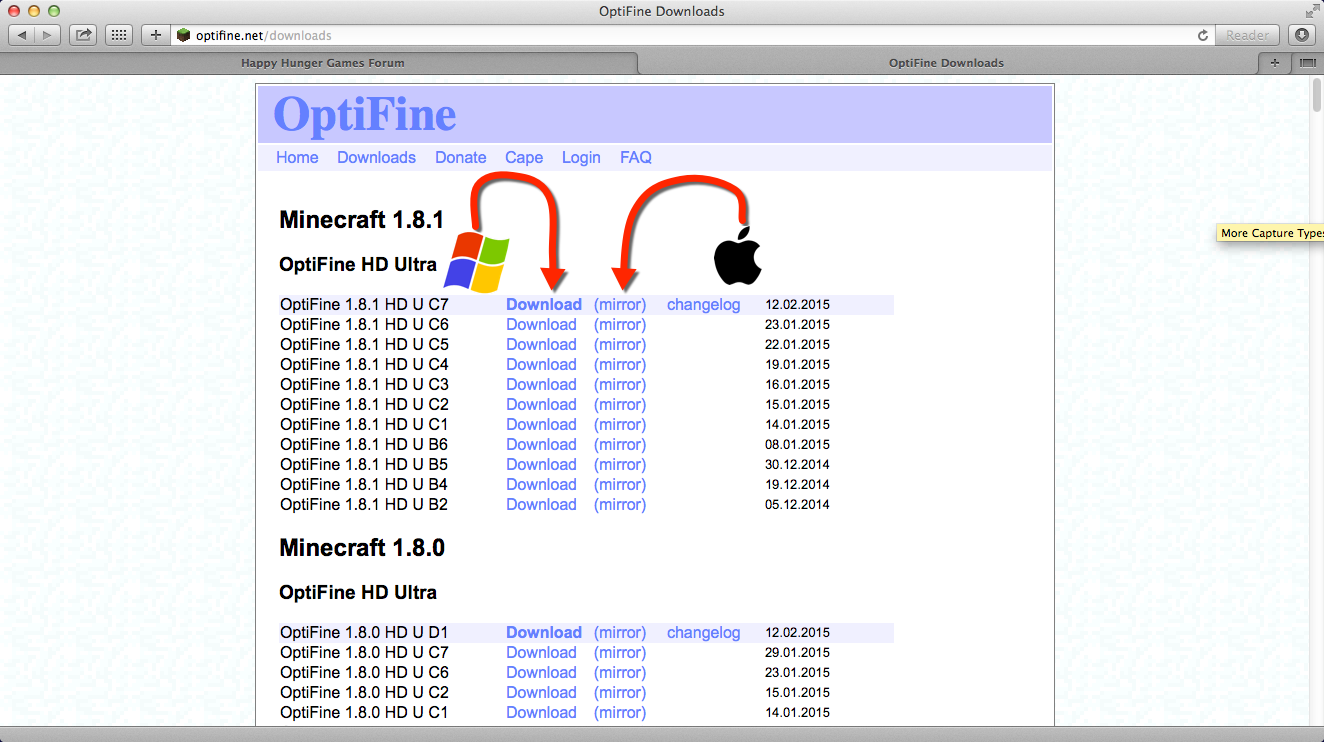Open mirror for OptiFine 1.8.1 HD U C4
Image resolution: width=1324 pixels, height=742 pixels.
(620, 365)
